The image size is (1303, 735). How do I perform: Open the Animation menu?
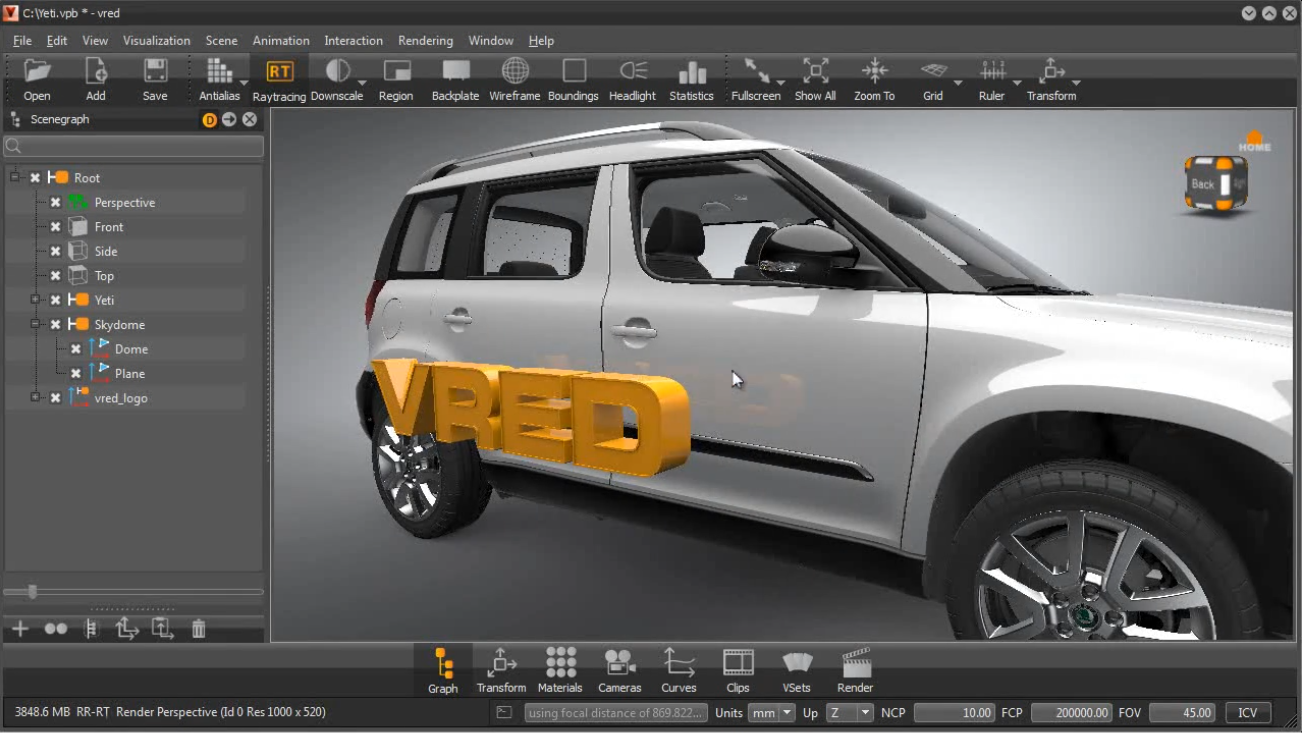tap(281, 41)
